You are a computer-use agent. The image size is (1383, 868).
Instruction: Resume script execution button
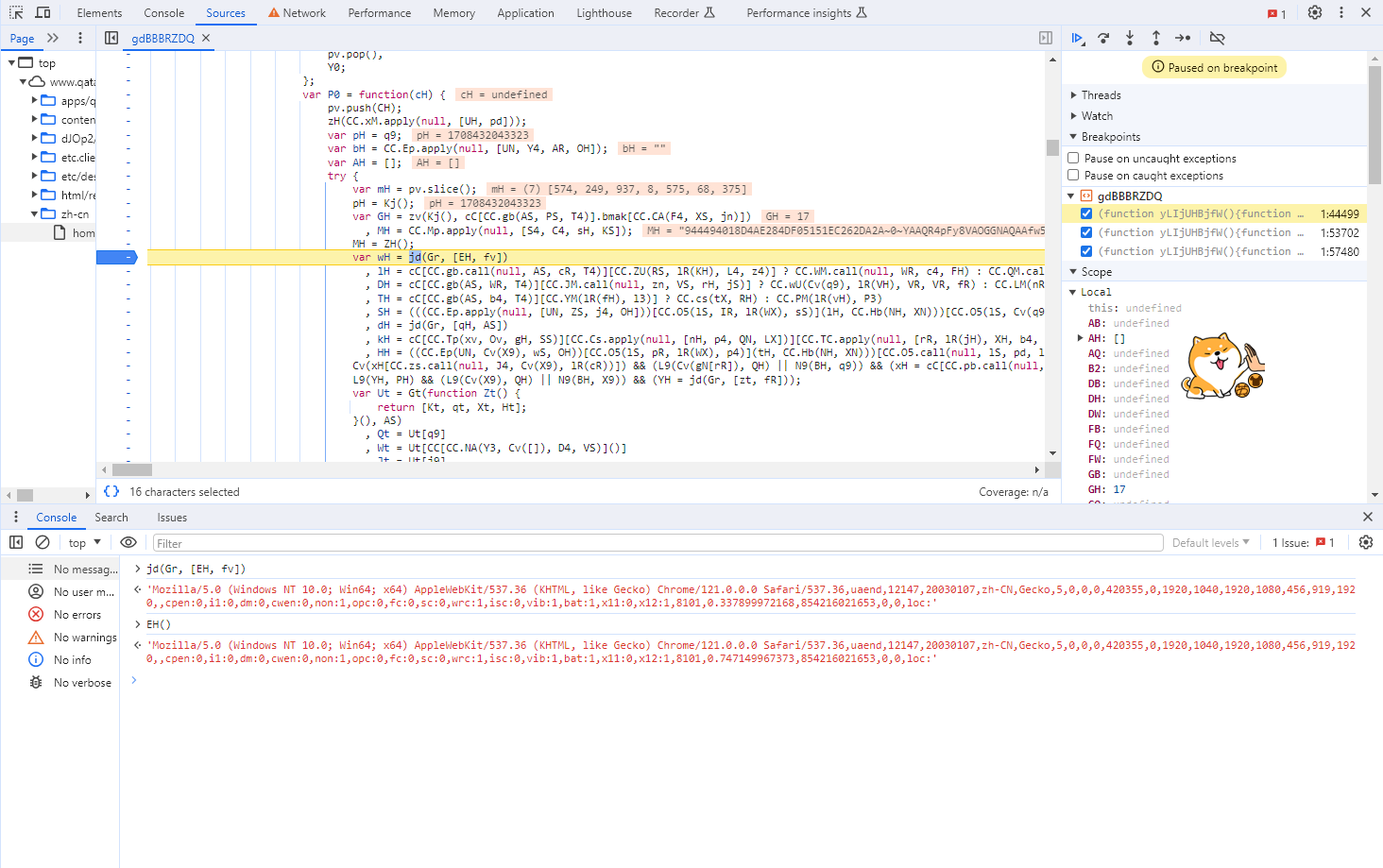point(1078,38)
